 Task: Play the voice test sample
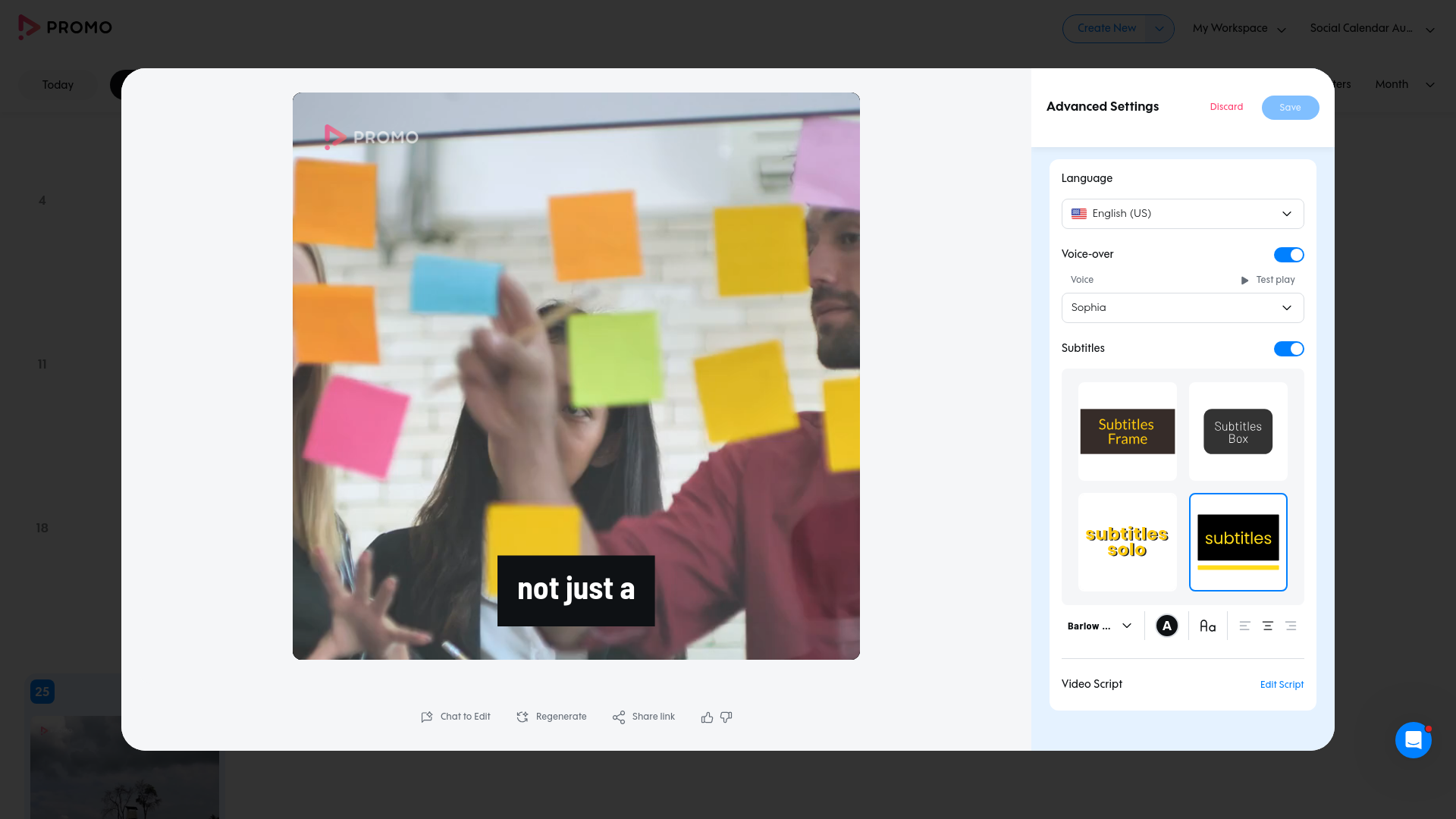pyautogui.click(x=1268, y=280)
